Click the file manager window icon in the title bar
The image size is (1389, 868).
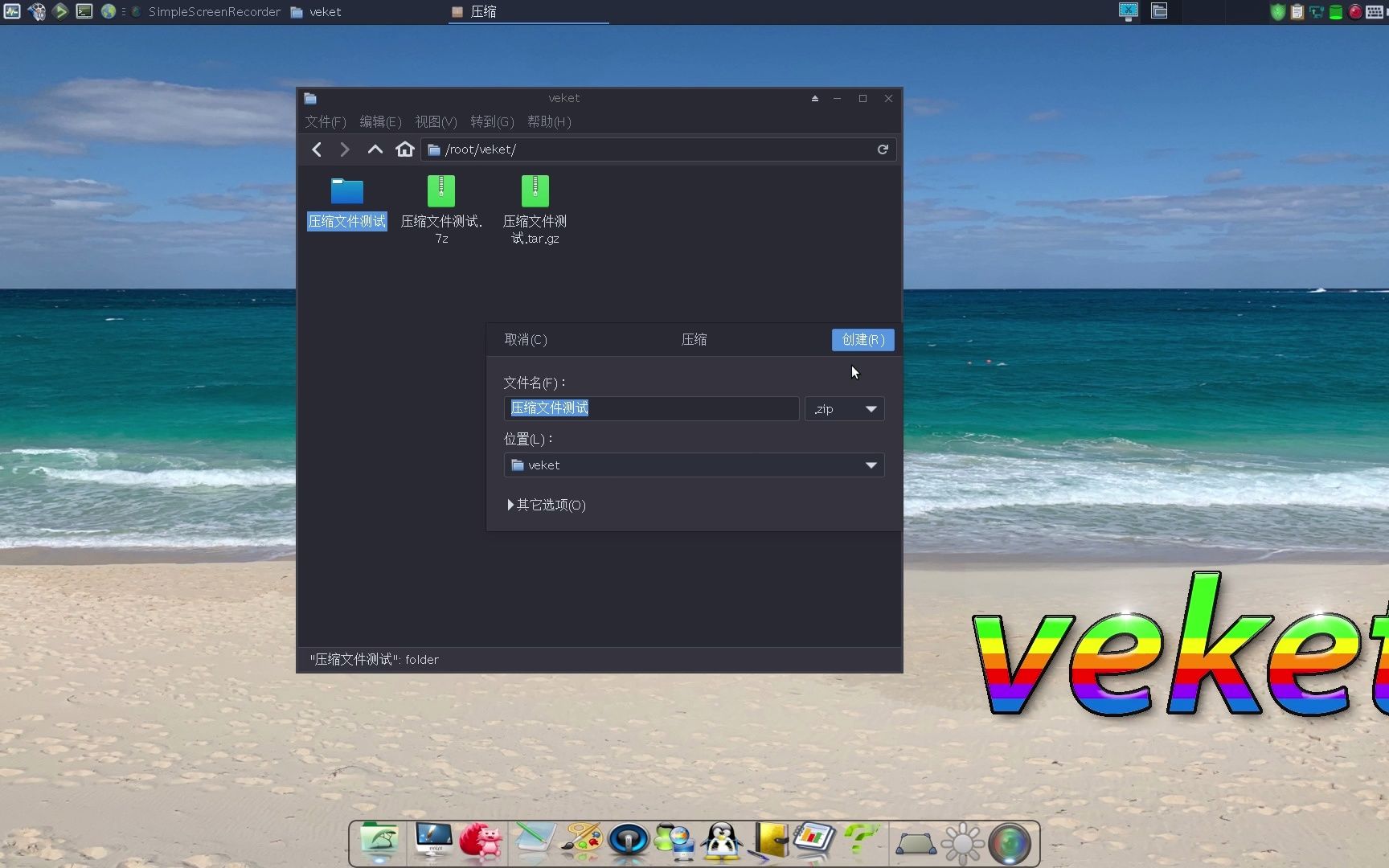tap(310, 98)
